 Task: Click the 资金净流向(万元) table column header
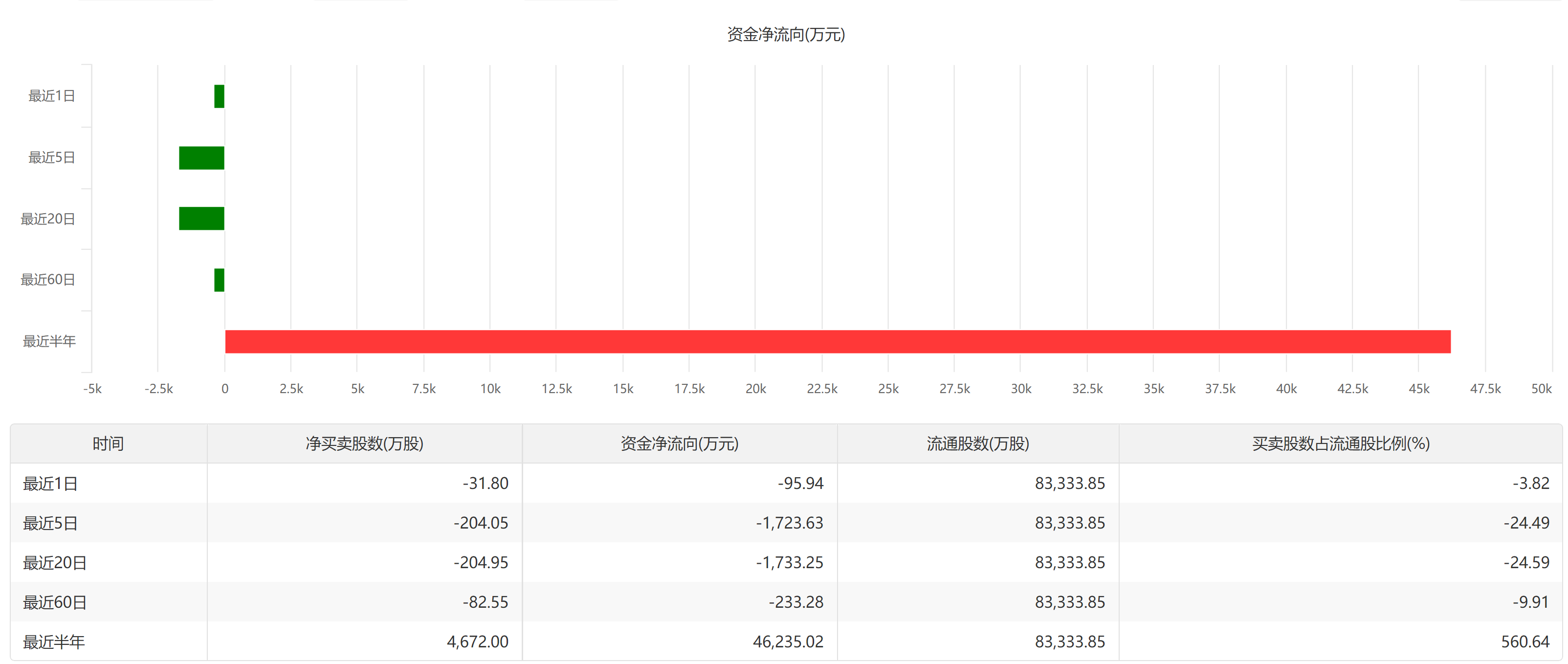679,443
